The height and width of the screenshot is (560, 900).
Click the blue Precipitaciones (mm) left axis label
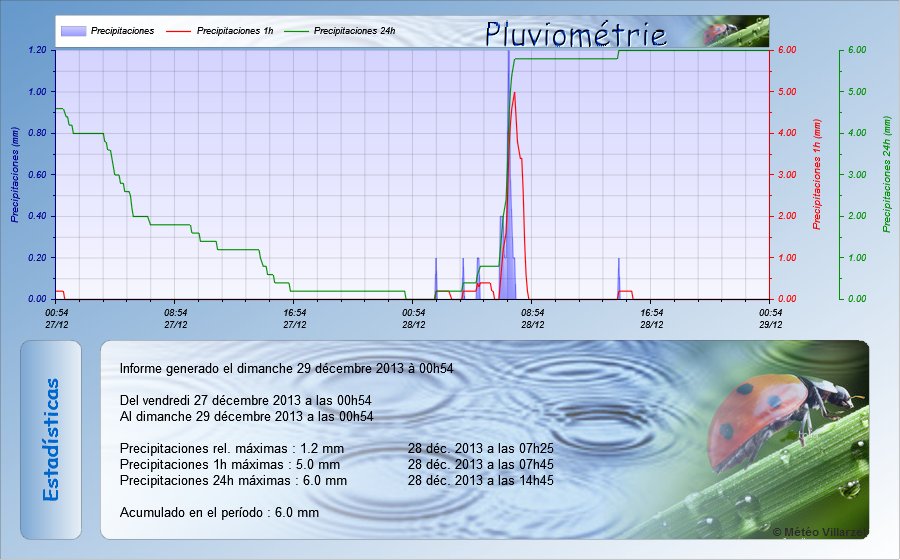(14, 175)
